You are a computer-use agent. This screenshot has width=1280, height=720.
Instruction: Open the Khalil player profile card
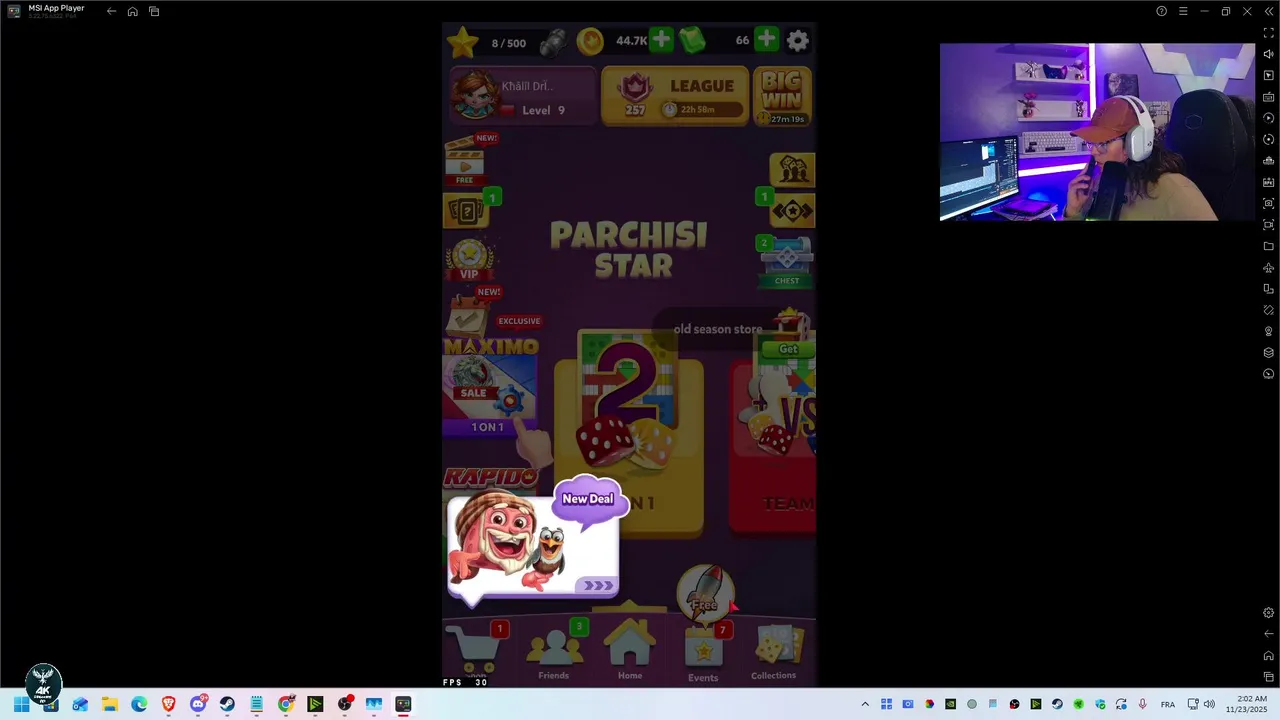[523, 96]
